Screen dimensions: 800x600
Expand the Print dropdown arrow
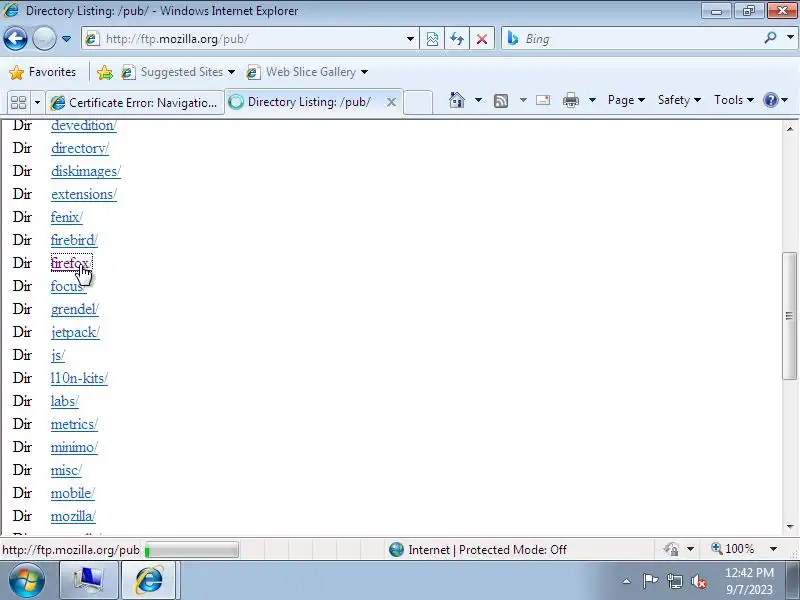click(x=592, y=100)
